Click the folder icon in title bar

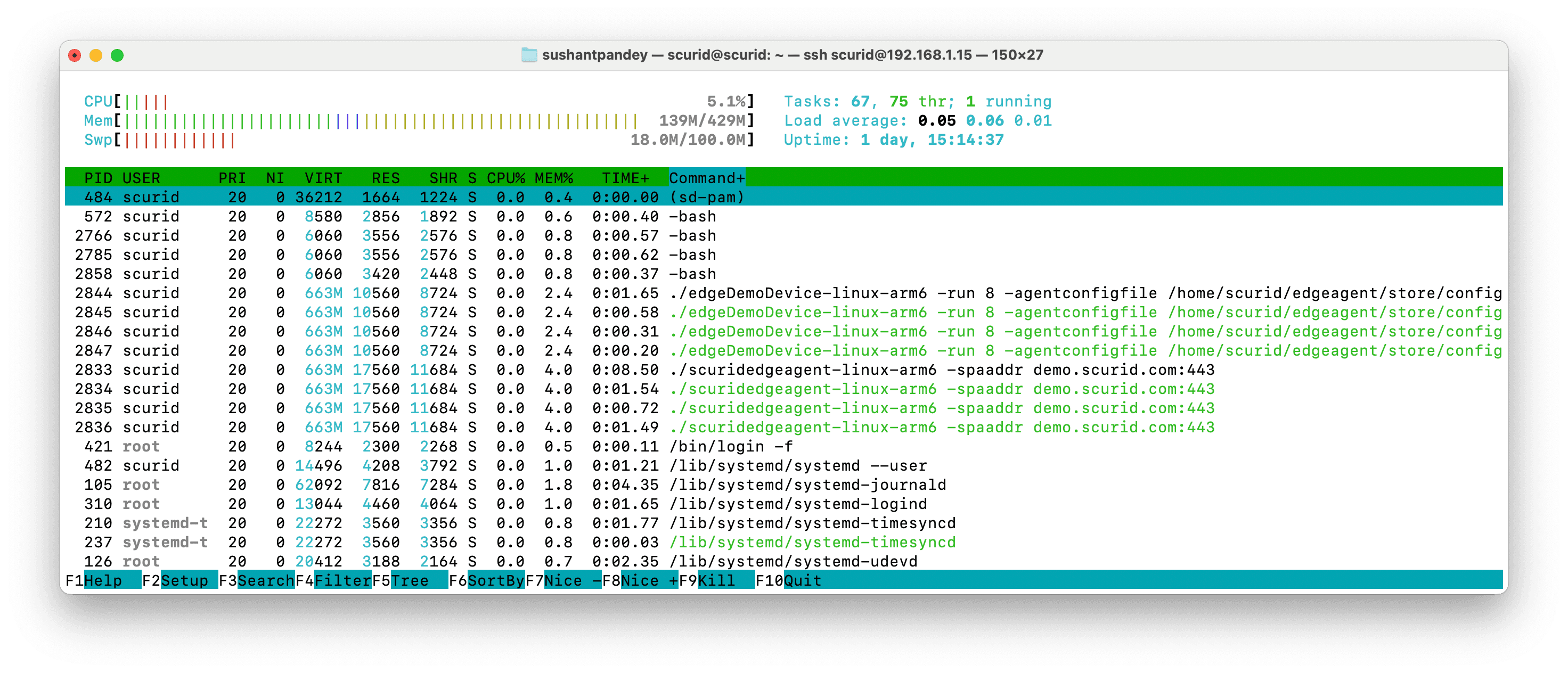pyautogui.click(x=528, y=55)
